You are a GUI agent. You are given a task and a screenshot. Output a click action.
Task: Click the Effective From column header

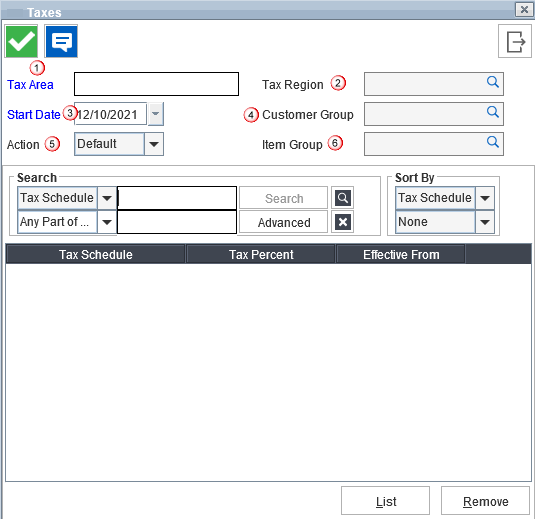tap(401, 255)
